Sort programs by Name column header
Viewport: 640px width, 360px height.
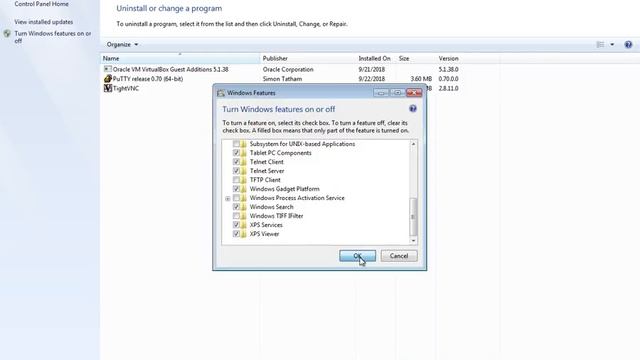pos(180,58)
